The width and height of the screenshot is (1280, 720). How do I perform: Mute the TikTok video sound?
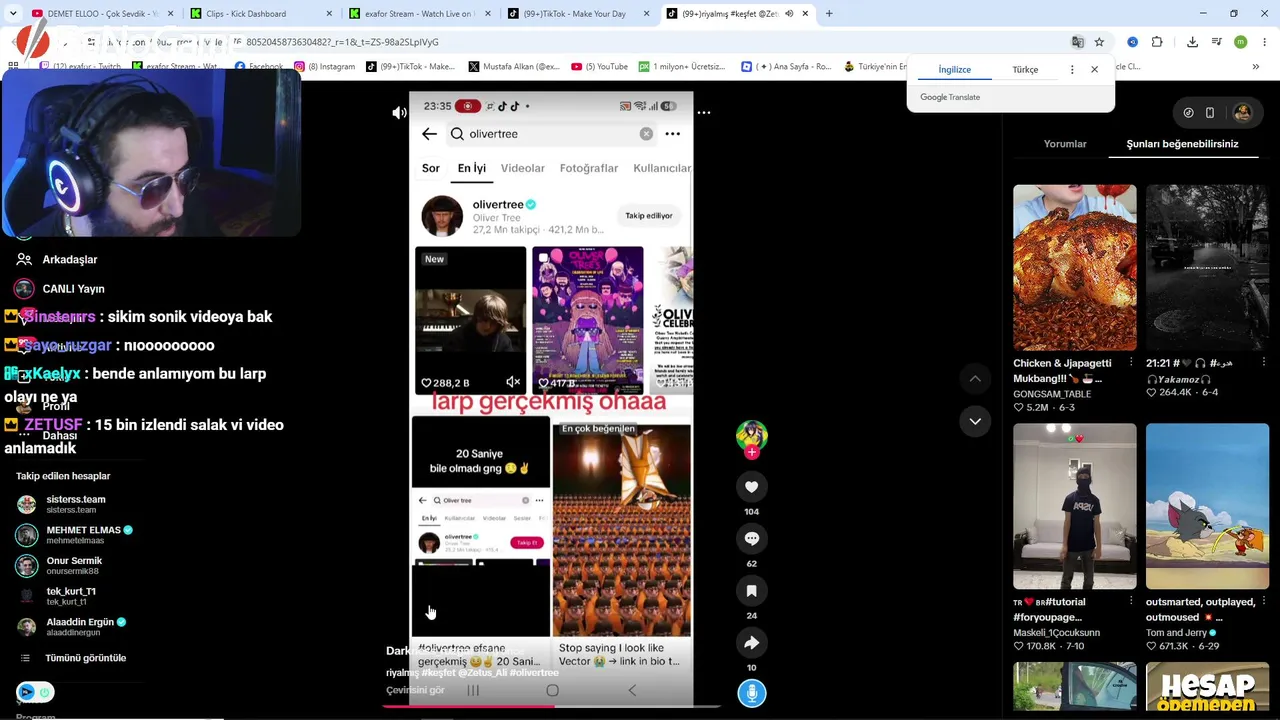point(399,113)
